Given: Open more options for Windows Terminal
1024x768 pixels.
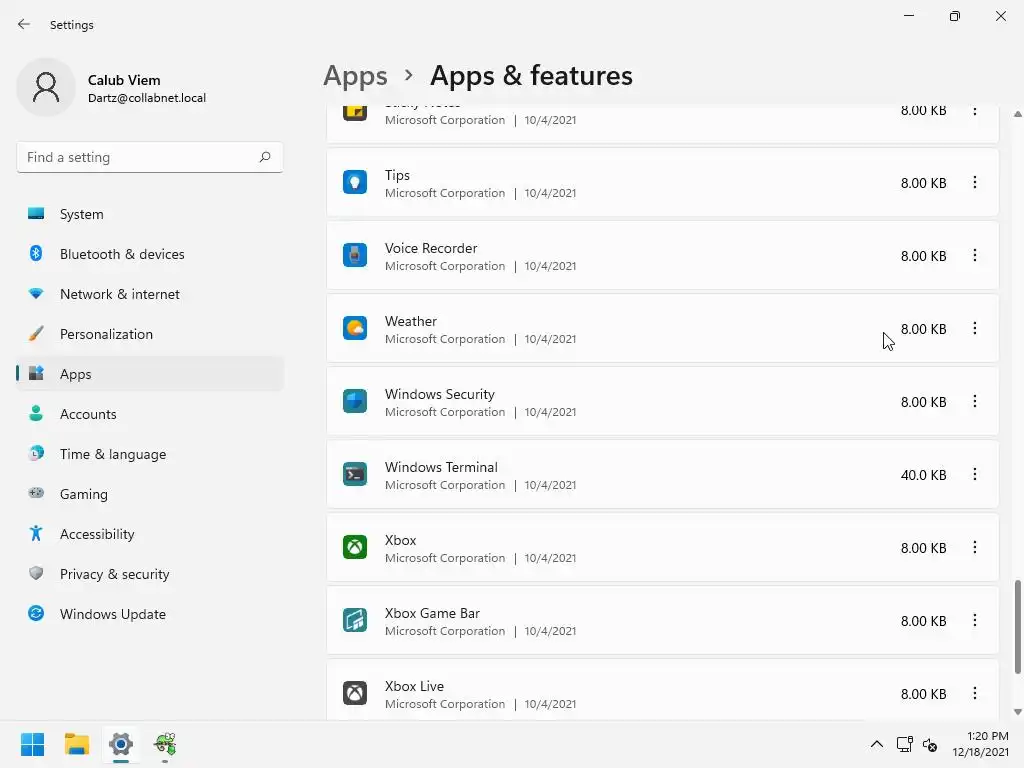Looking at the screenshot, I should (975, 475).
